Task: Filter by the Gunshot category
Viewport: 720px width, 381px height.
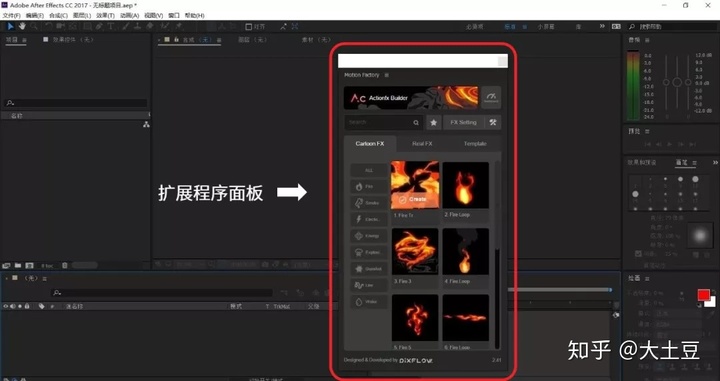Action: [369, 269]
